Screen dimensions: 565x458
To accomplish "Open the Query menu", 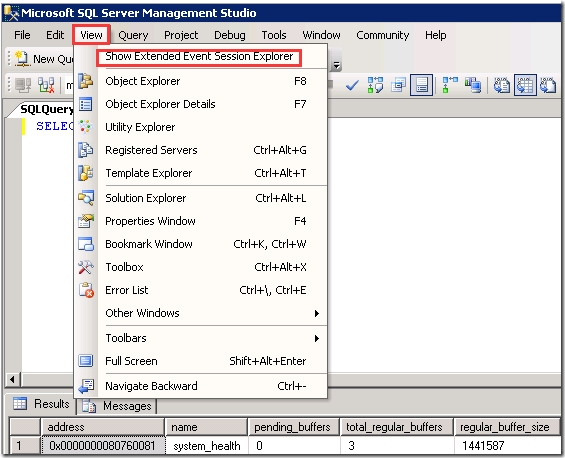I will [x=133, y=35].
